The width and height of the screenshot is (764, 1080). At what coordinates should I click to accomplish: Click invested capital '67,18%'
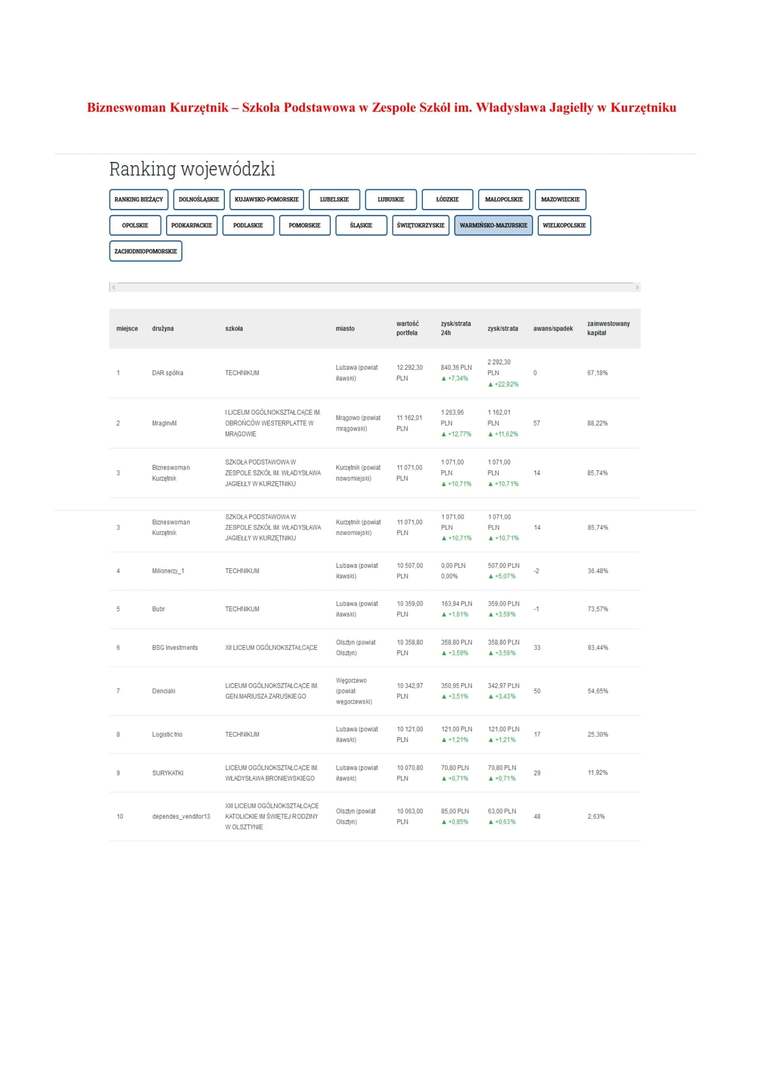click(x=597, y=373)
